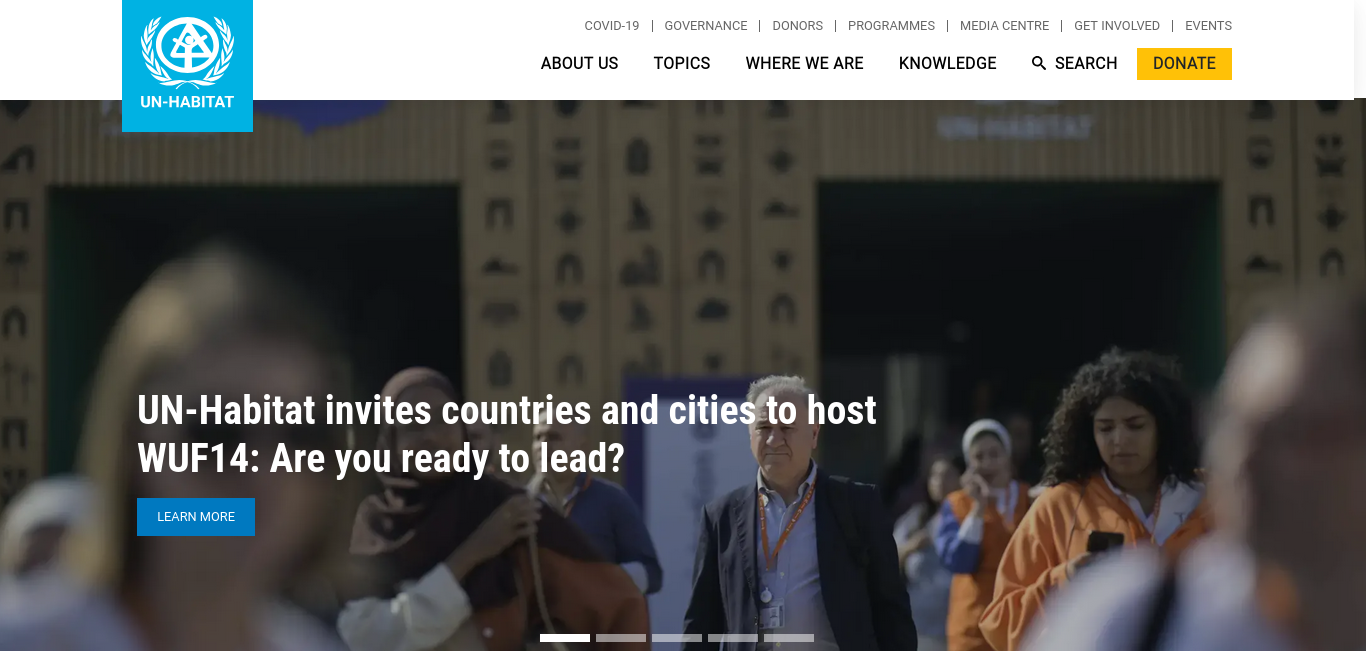Open the Topics menu
The height and width of the screenshot is (651, 1366).
(x=682, y=63)
